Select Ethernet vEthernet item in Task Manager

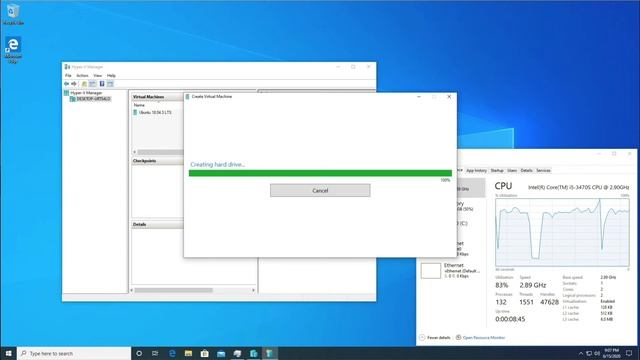452,271
